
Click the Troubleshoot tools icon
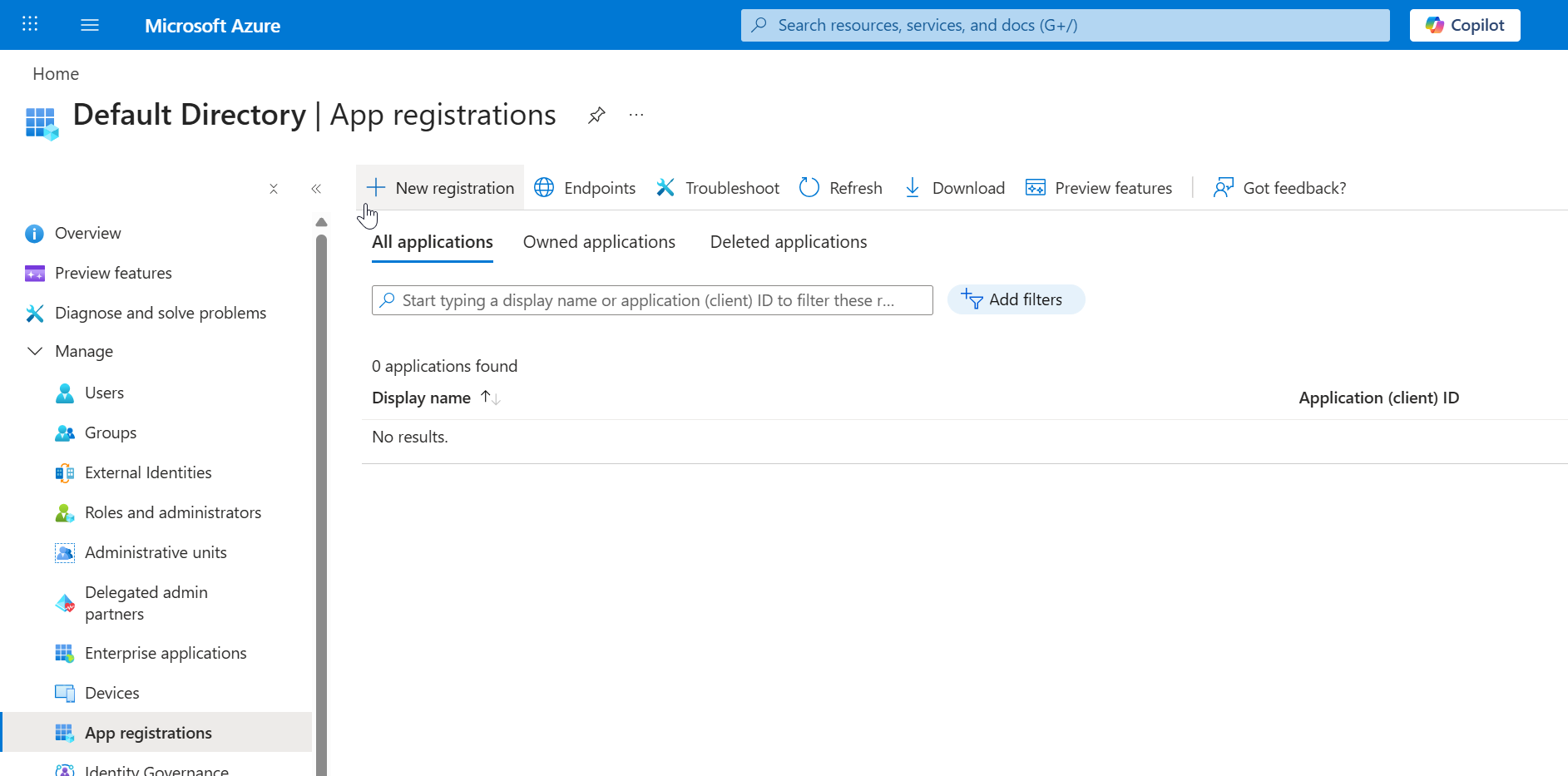coord(665,187)
